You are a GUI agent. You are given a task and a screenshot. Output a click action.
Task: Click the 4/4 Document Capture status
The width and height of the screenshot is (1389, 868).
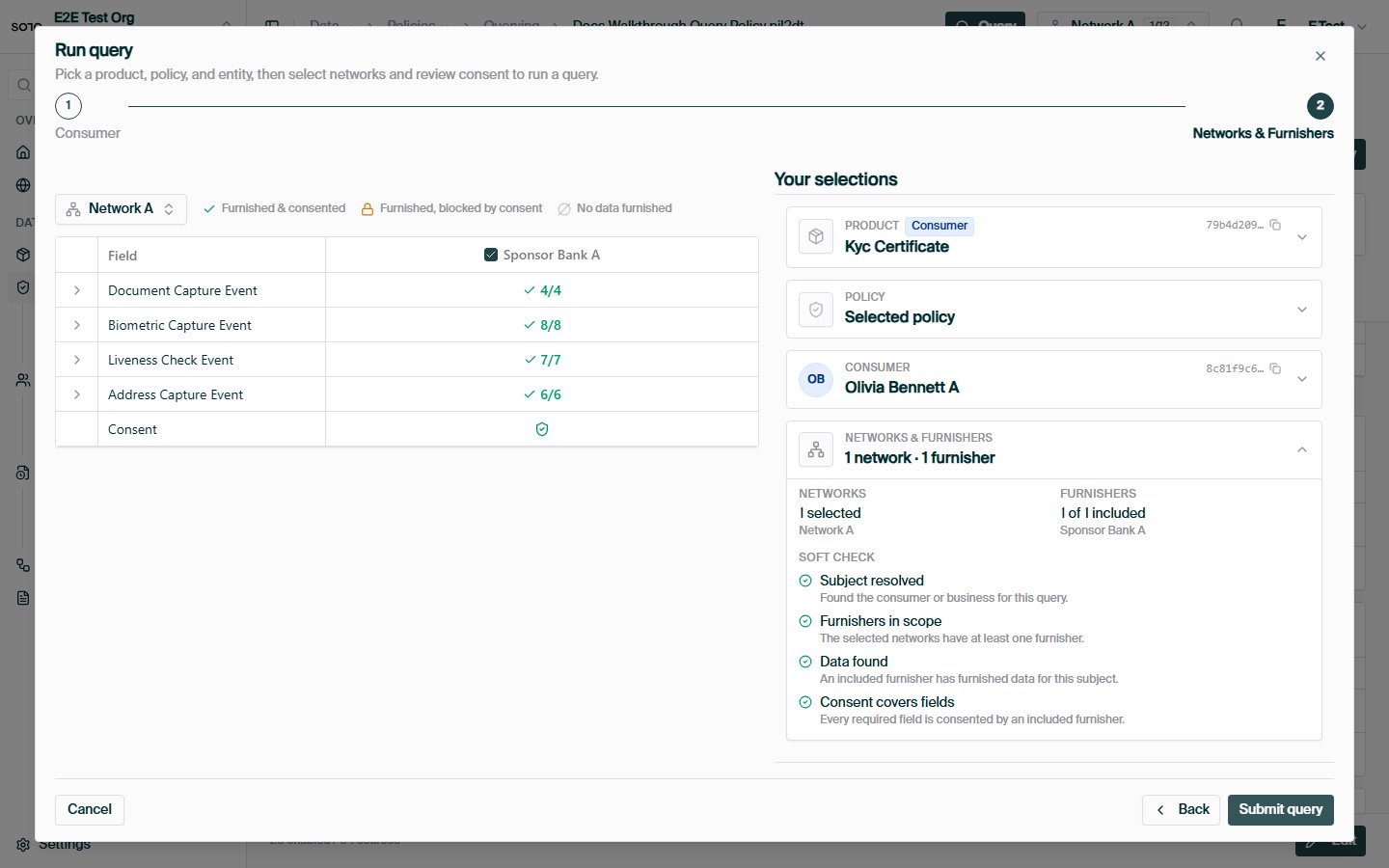[542, 290]
